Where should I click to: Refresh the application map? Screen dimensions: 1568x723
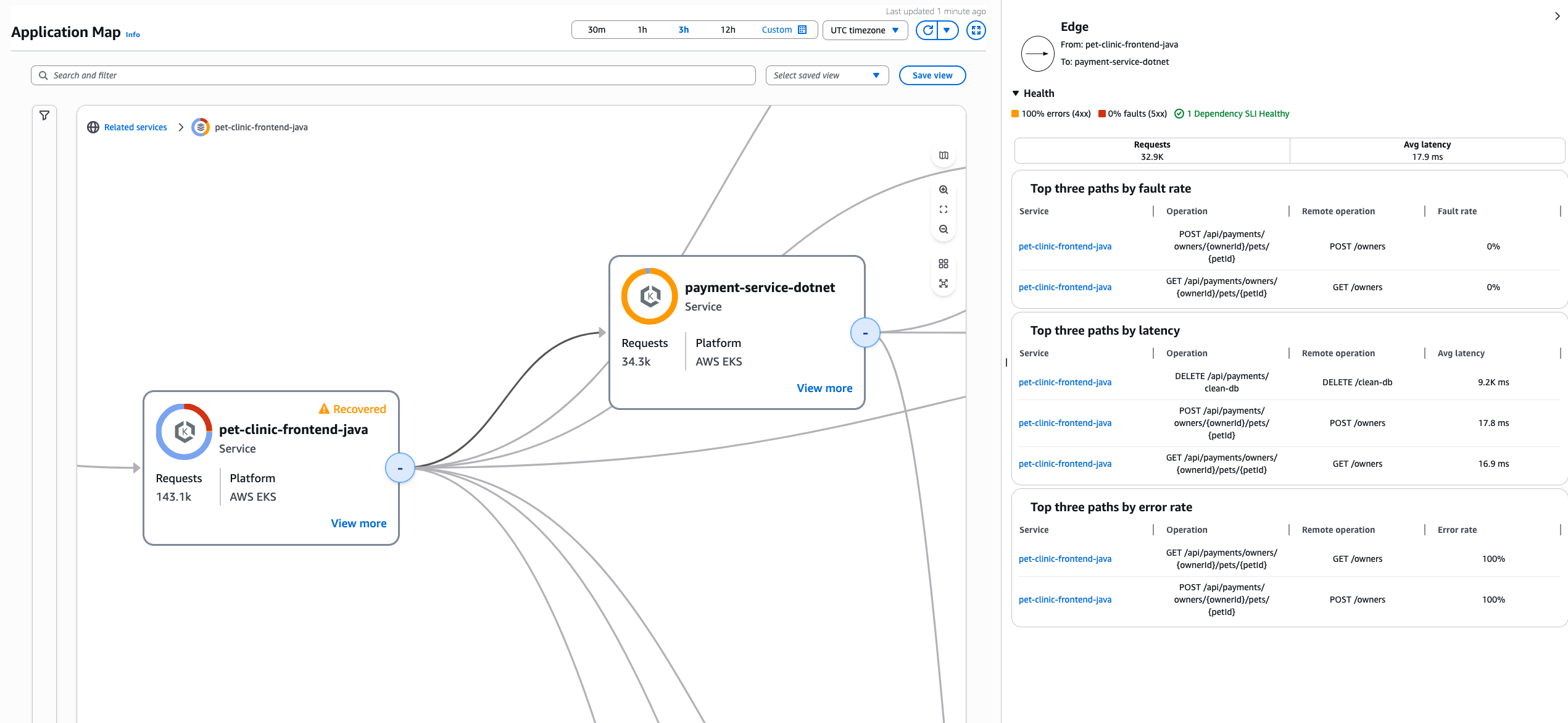pos(927,30)
